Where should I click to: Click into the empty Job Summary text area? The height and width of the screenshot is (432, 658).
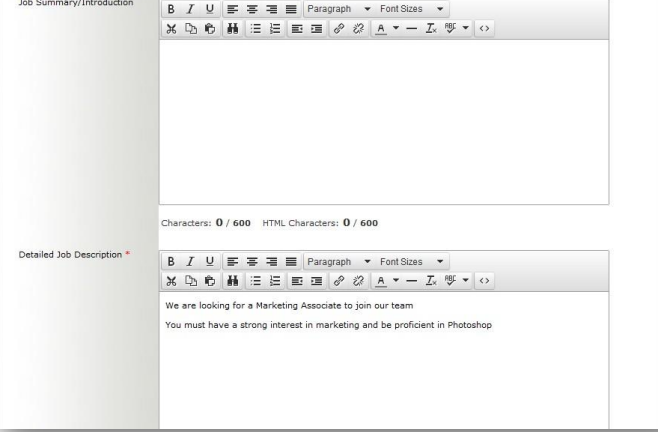[x=384, y=122]
